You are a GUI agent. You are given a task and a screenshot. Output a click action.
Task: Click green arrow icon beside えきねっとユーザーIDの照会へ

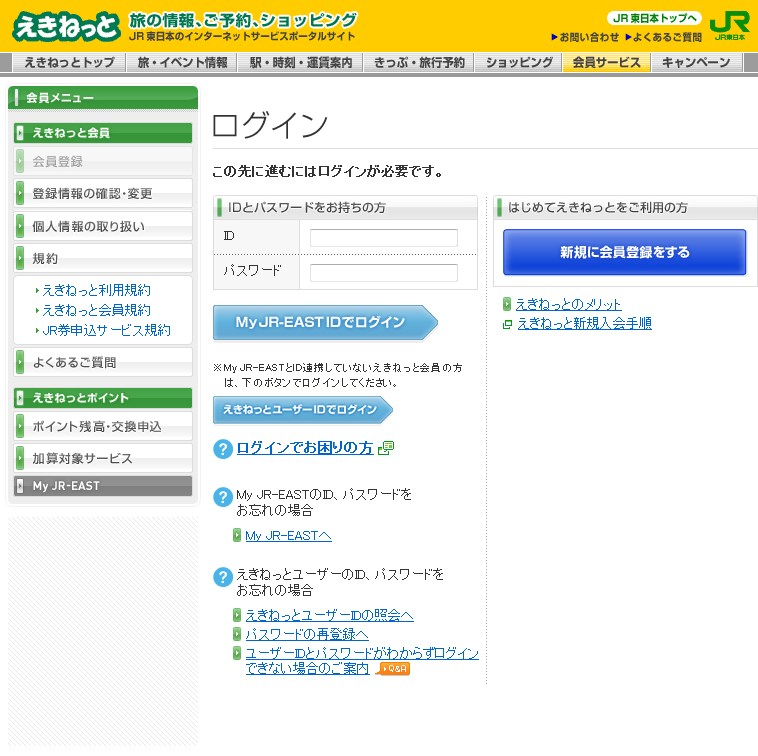click(x=237, y=615)
